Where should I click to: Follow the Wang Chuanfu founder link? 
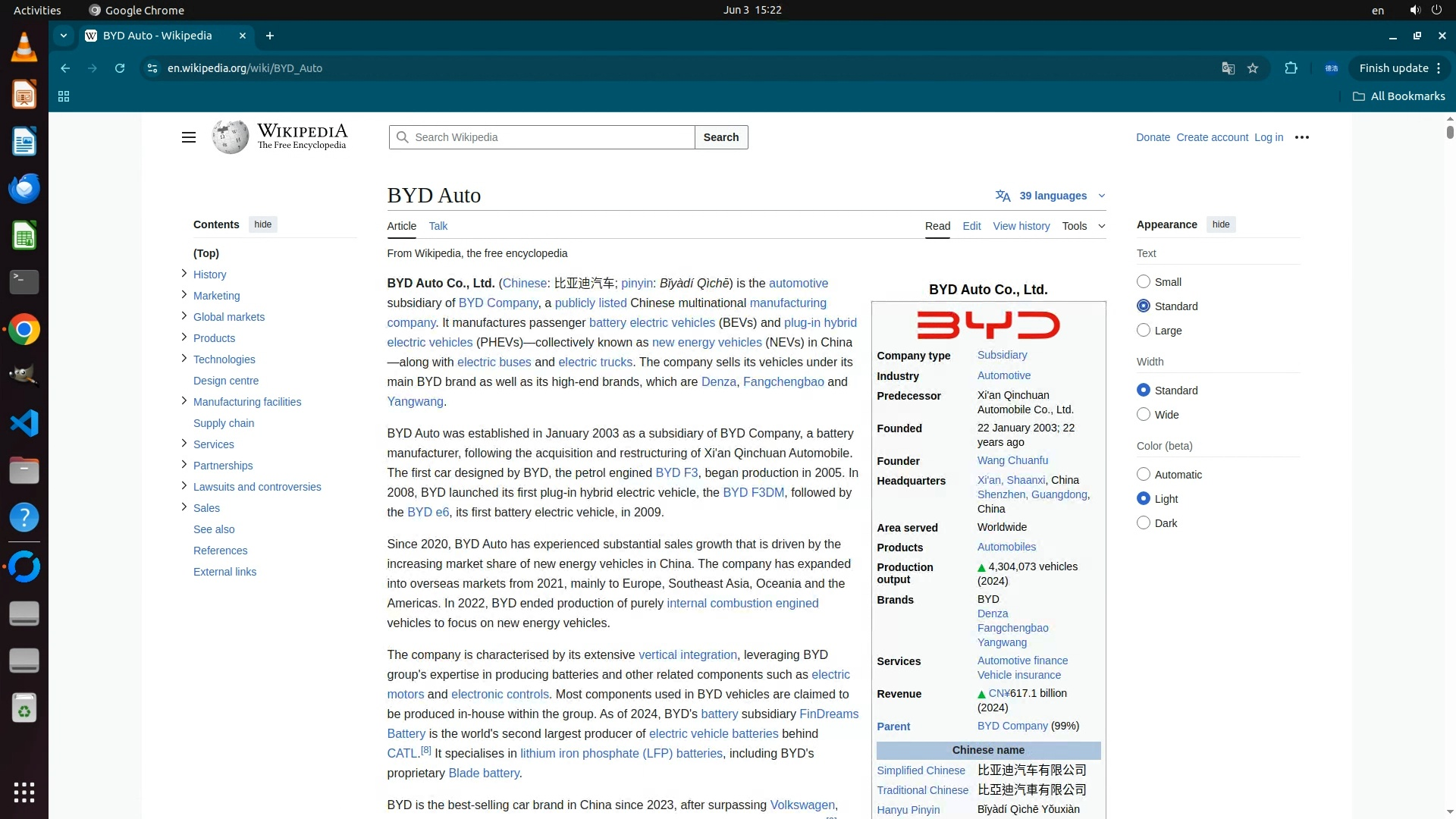1012,460
